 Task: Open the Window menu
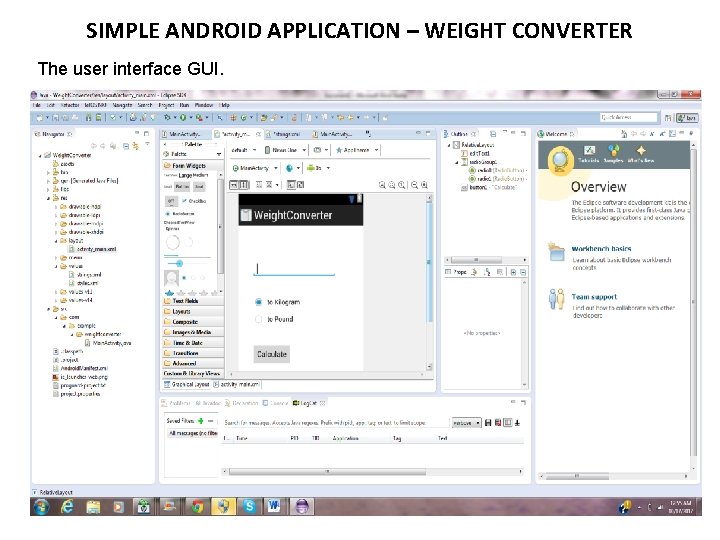(x=204, y=105)
